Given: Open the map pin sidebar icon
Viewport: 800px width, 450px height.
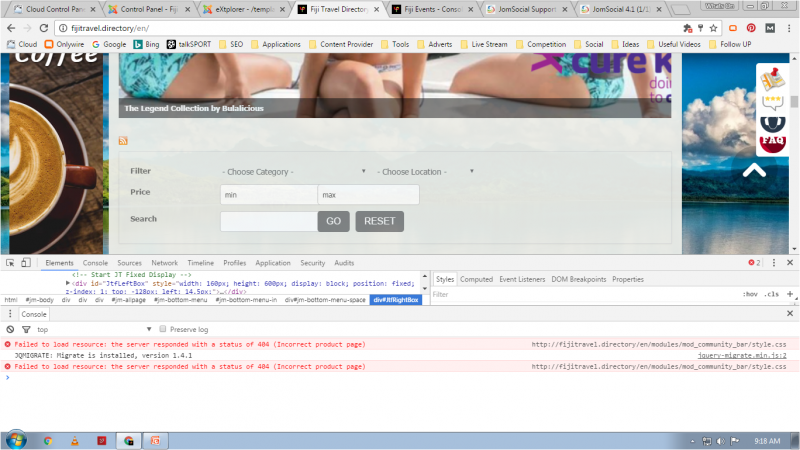Looking at the screenshot, I should [772, 79].
